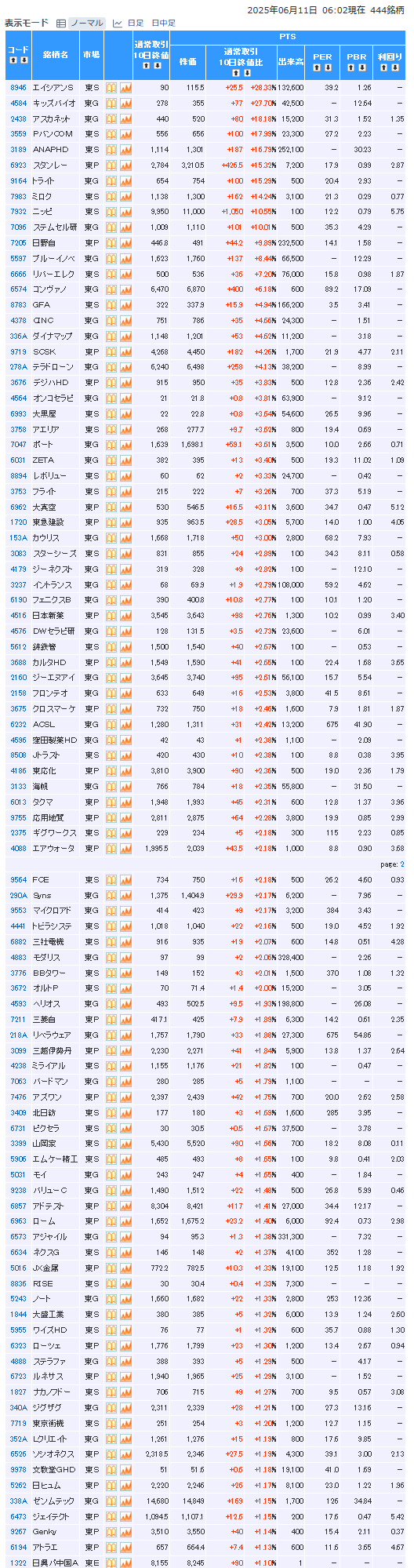Sort PER column descending with down arrow
This screenshot has width=414, height=1568.
327,67
